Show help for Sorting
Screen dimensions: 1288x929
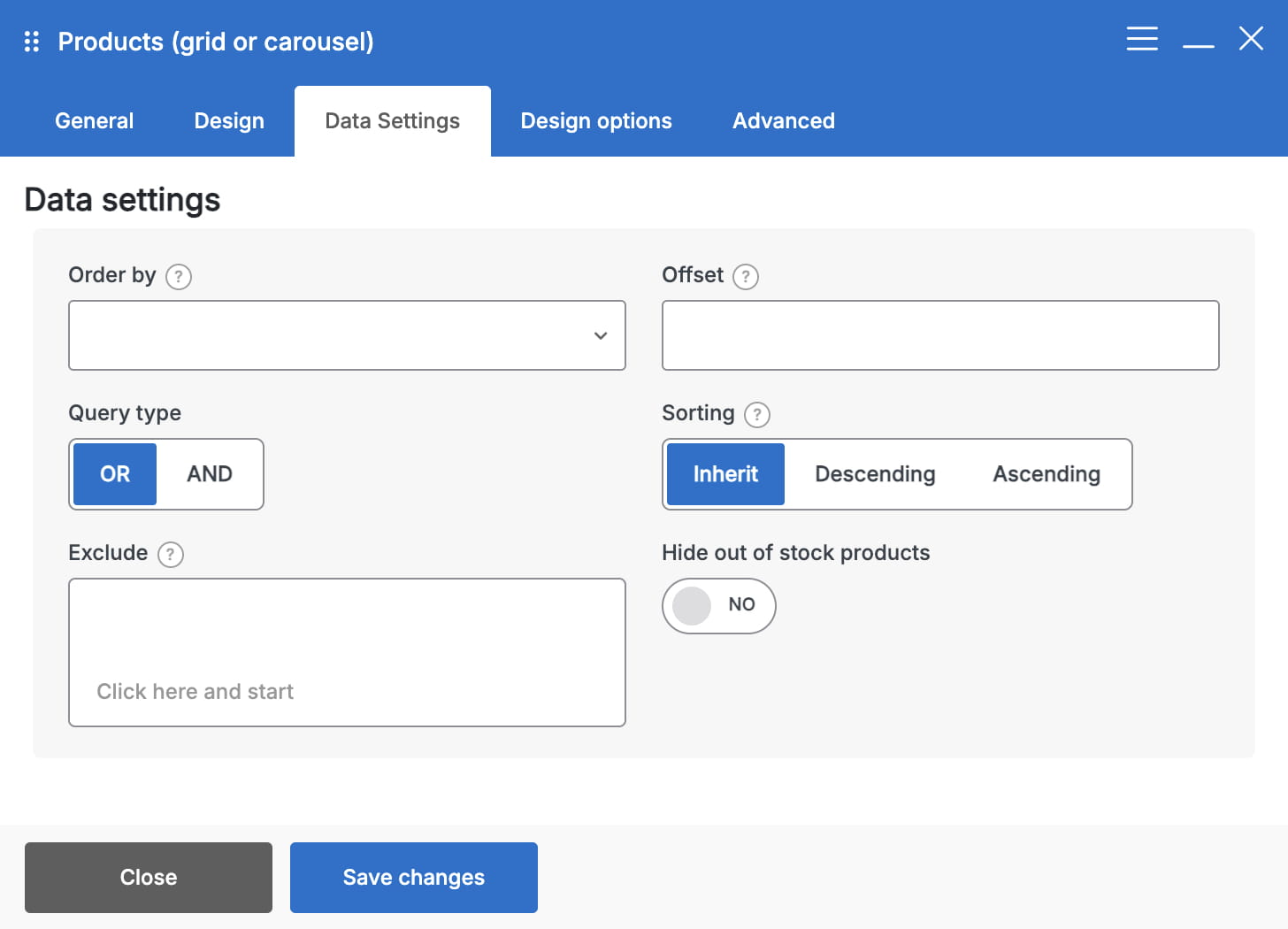(x=757, y=414)
